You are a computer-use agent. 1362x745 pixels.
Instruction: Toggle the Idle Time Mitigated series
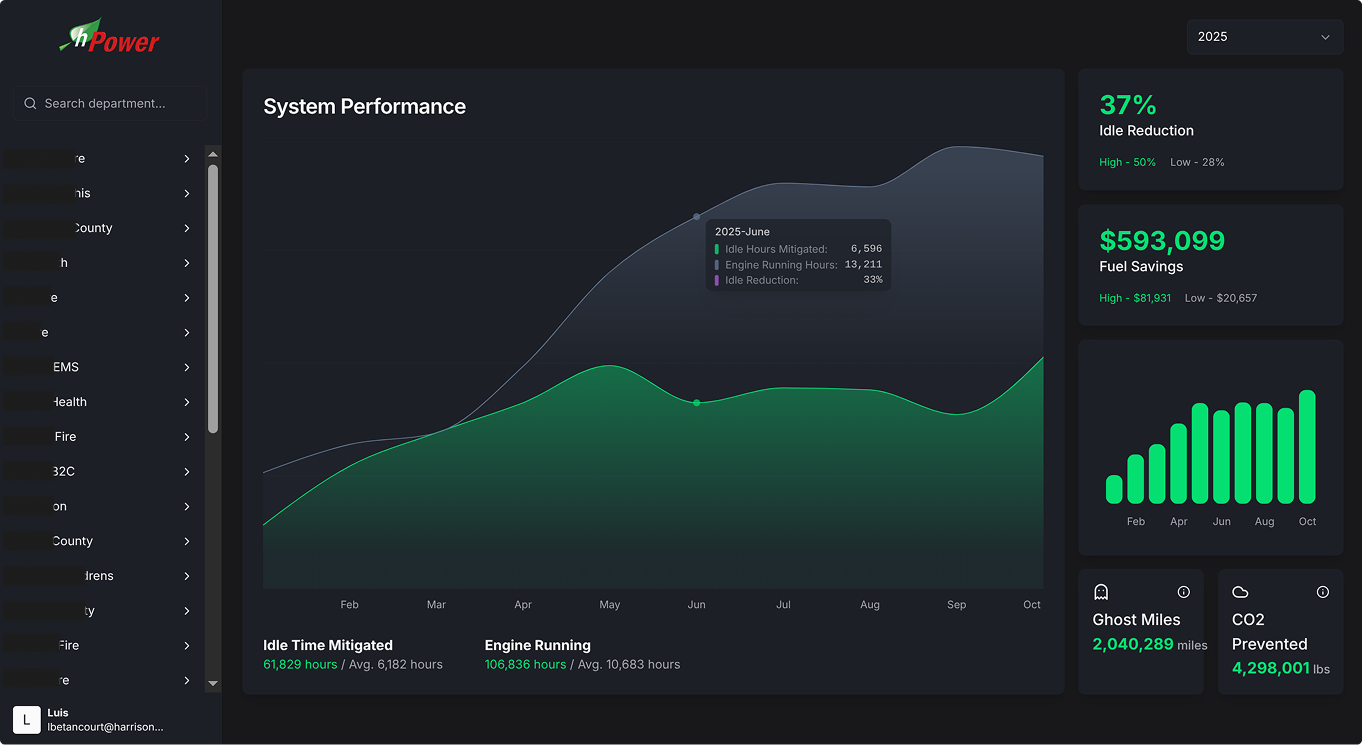(327, 645)
